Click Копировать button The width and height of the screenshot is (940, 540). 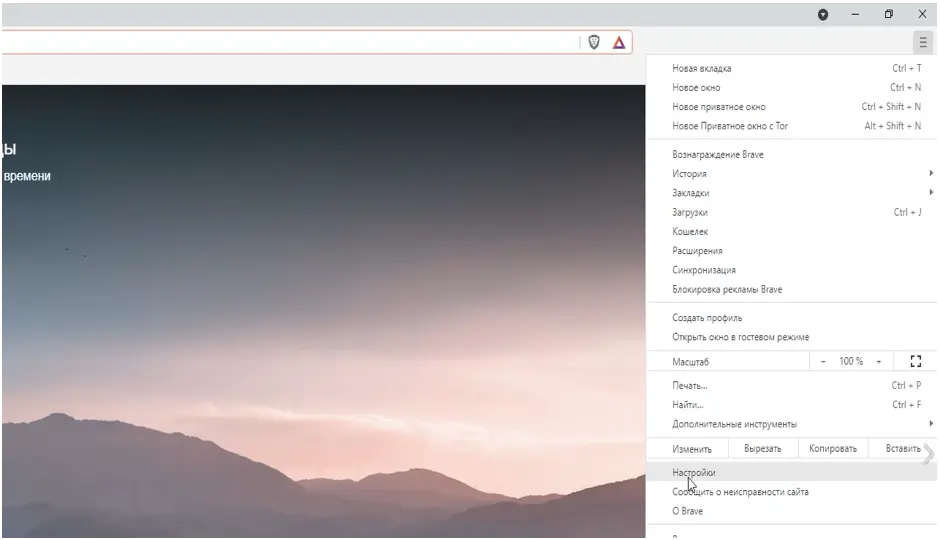coord(833,448)
